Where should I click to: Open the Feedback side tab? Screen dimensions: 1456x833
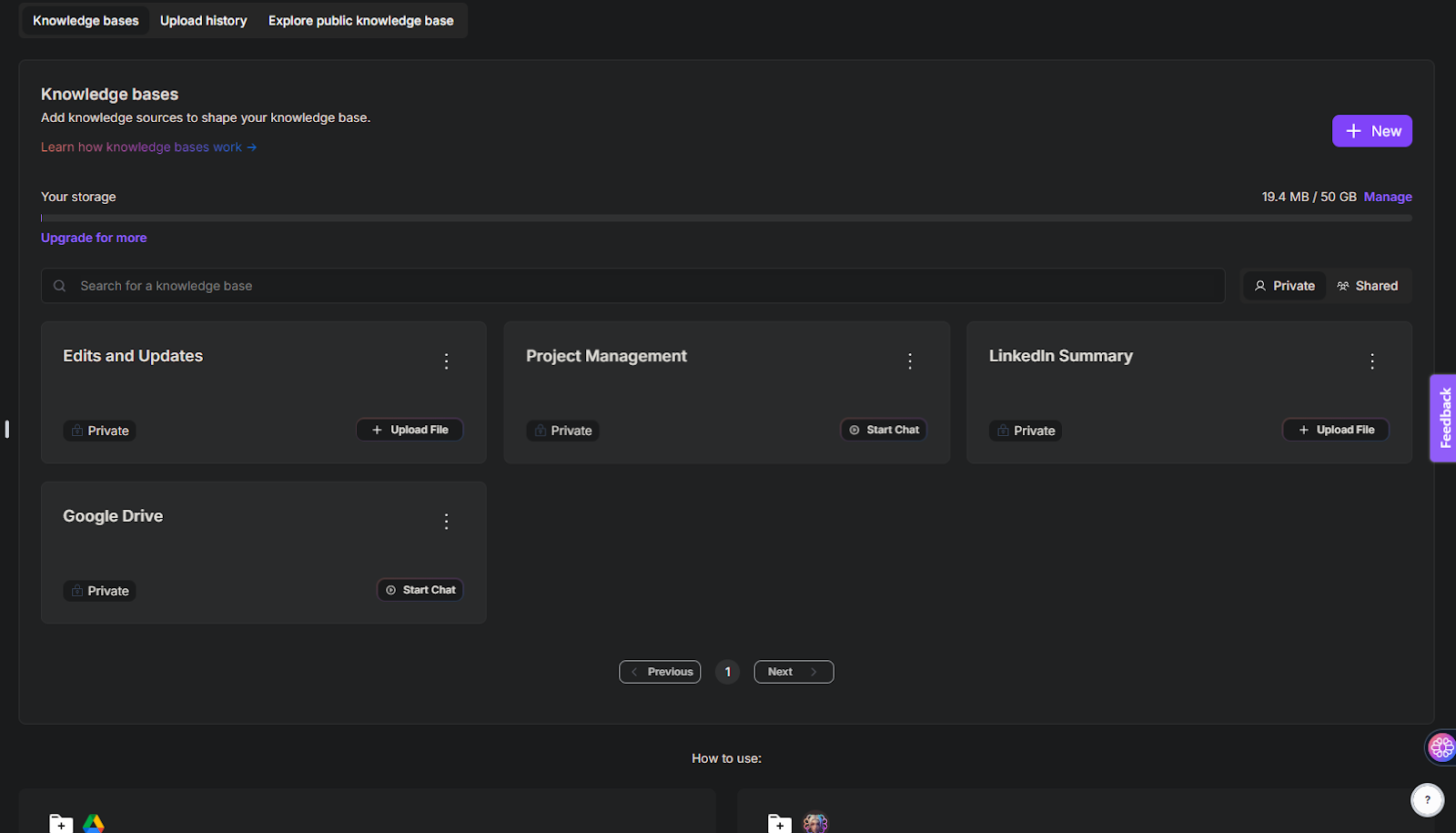tap(1443, 418)
